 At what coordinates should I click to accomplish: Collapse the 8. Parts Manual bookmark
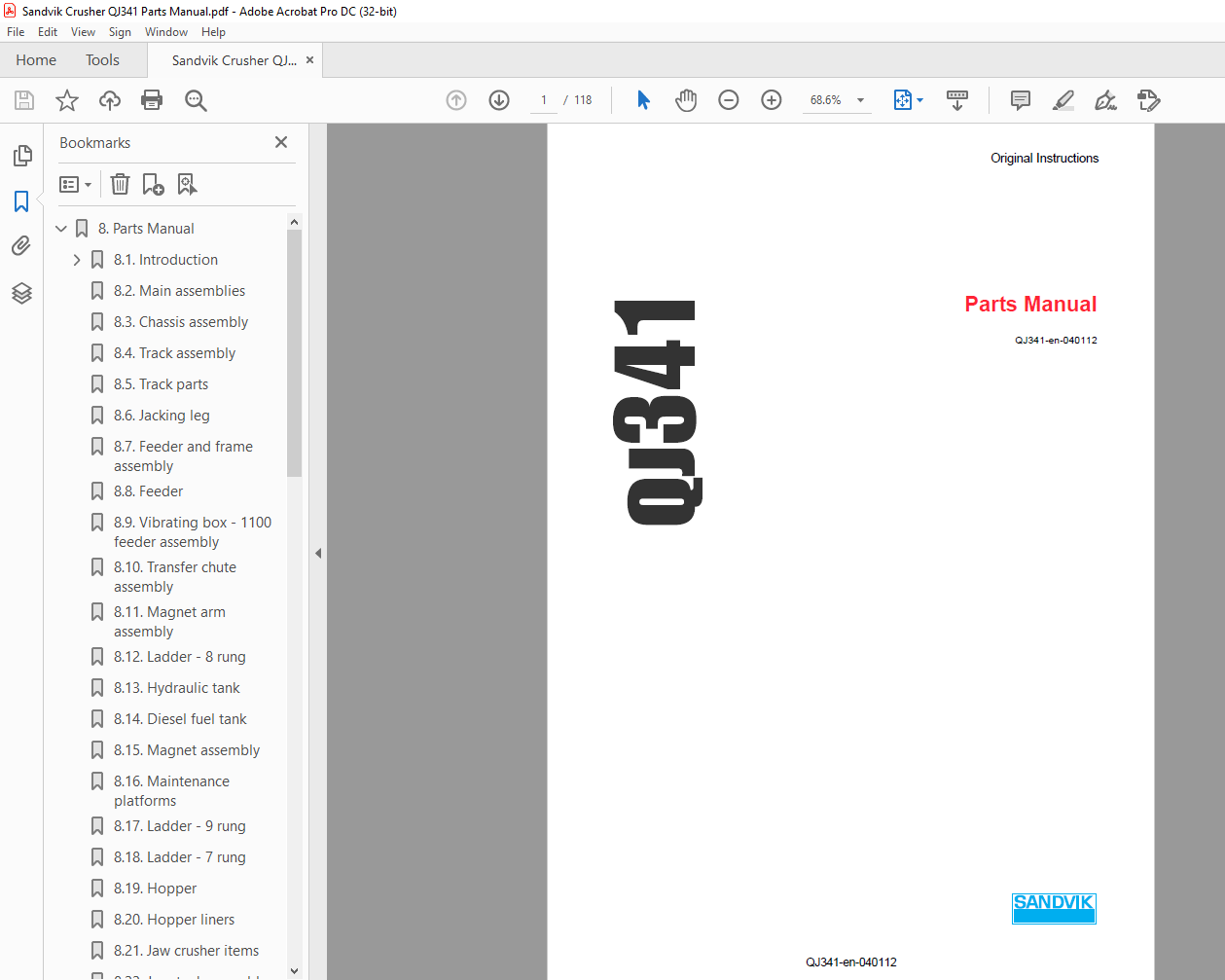pos(61,229)
